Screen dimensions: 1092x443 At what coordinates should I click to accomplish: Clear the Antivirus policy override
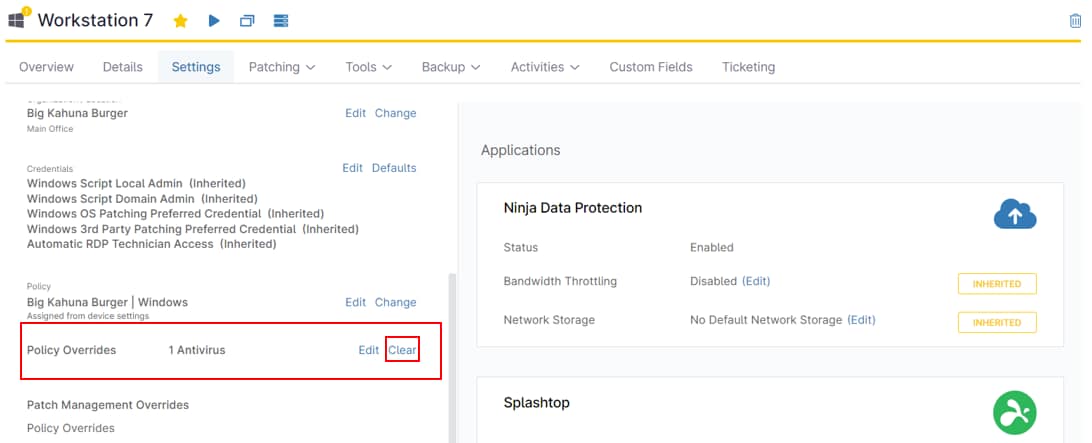tap(402, 350)
